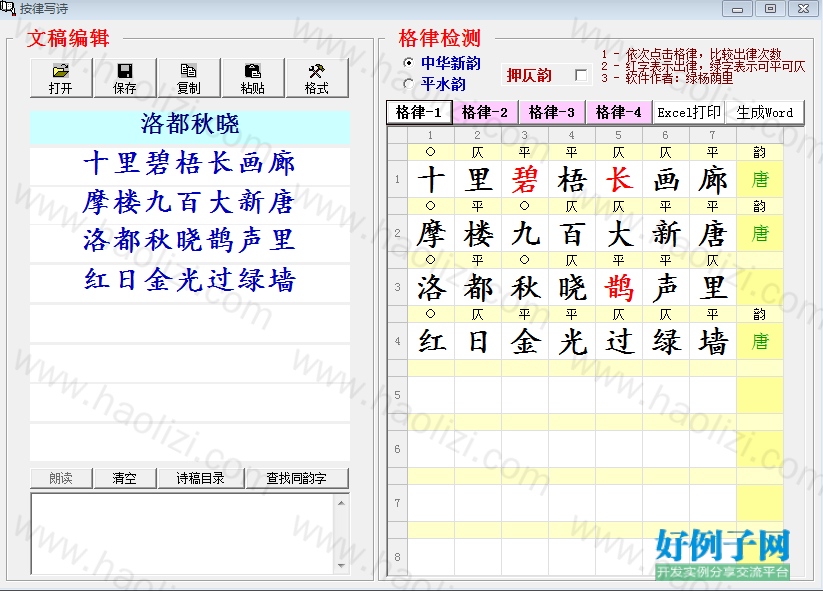Click 查找同韵字 button
Image resolution: width=823 pixels, height=591 pixels.
pyautogui.click(x=297, y=478)
